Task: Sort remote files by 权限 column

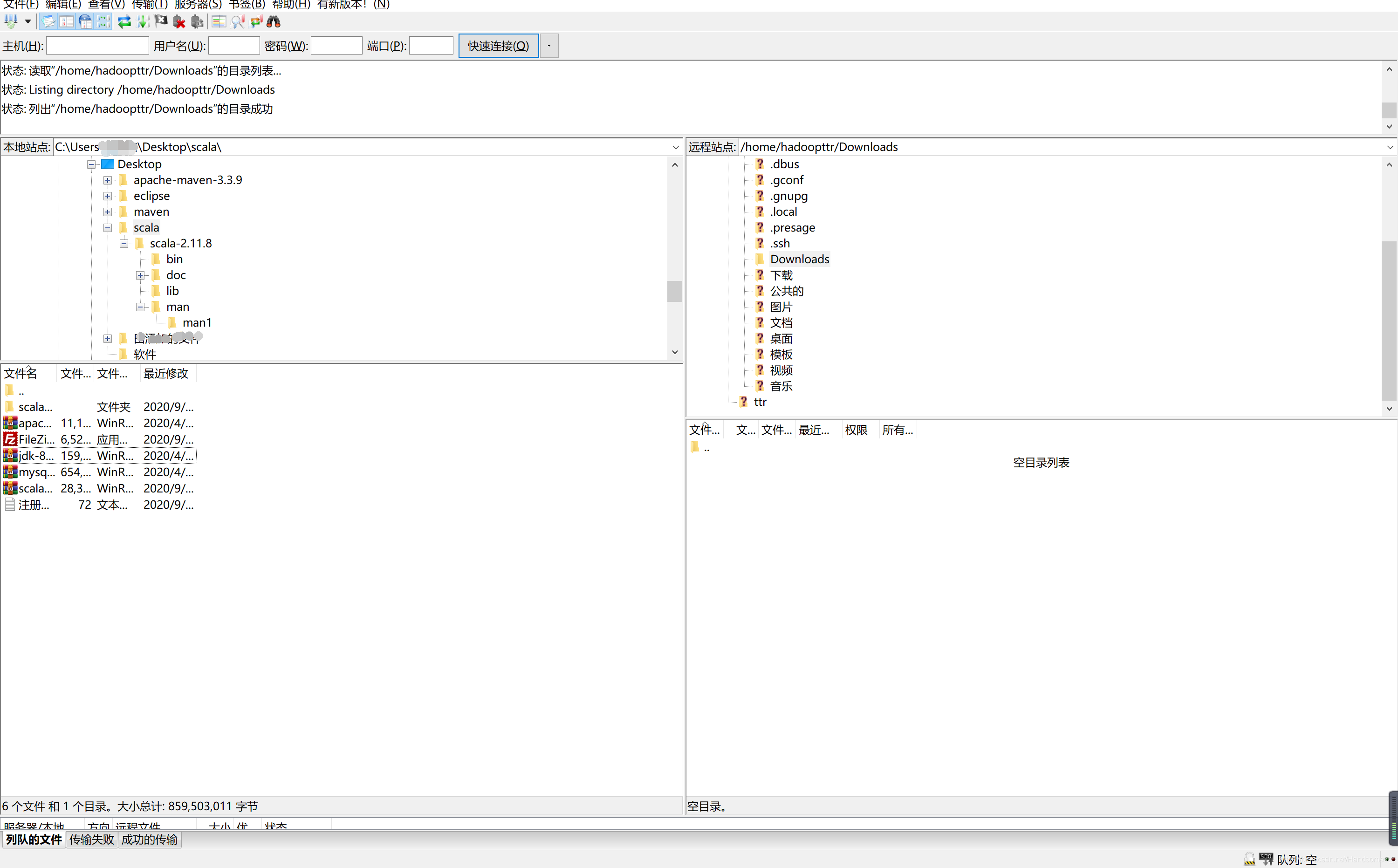Action: (x=860, y=430)
